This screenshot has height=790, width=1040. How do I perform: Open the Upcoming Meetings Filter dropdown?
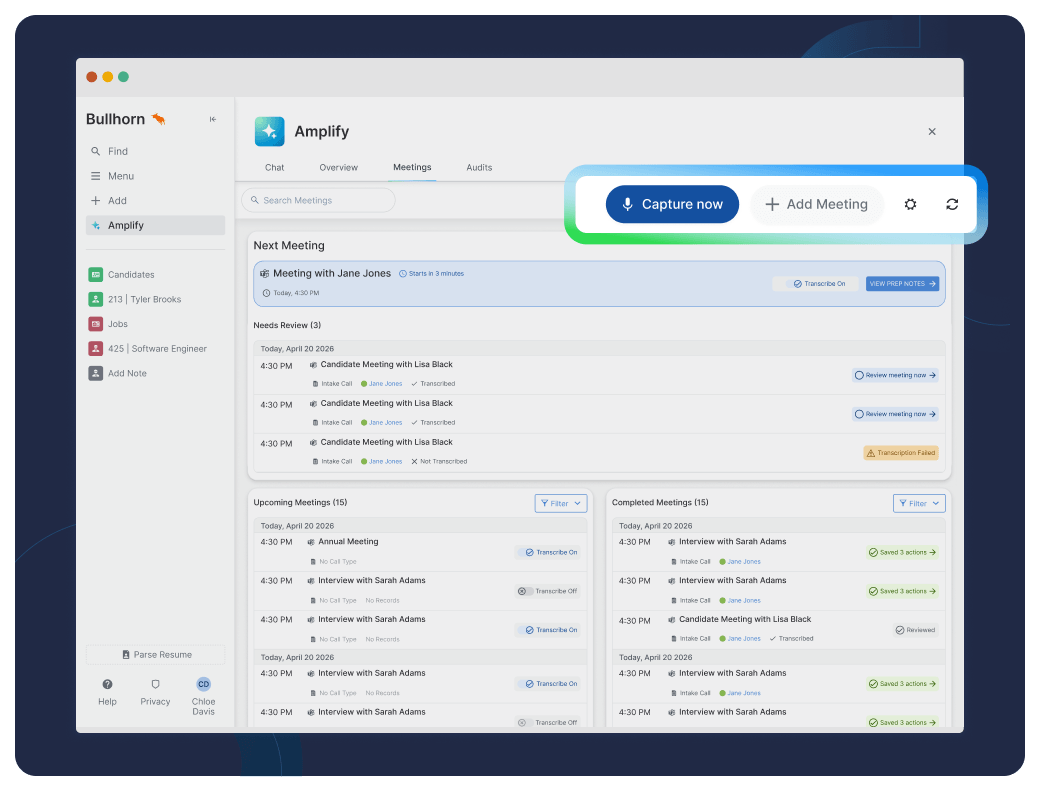560,503
